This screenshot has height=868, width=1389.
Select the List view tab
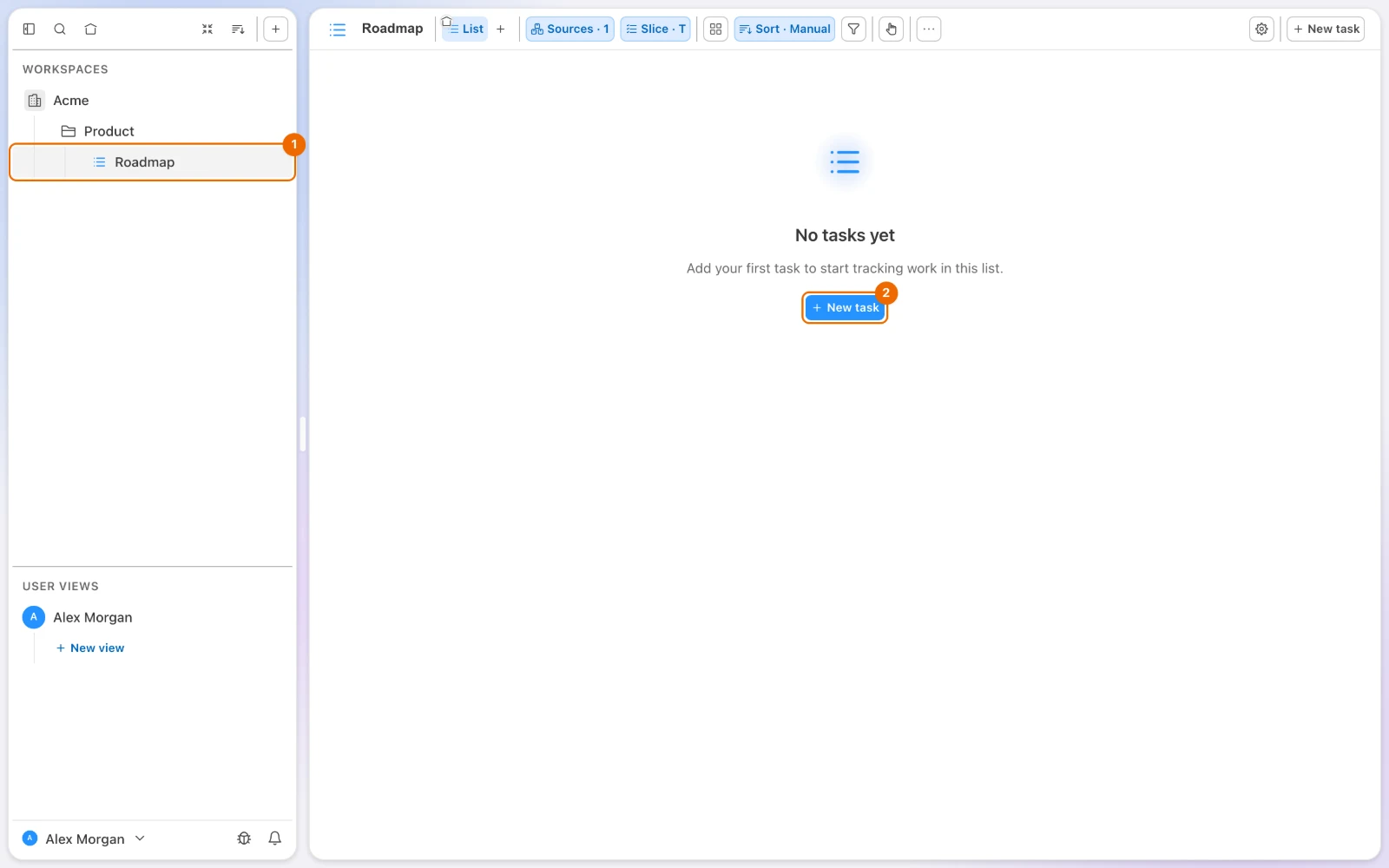point(465,29)
